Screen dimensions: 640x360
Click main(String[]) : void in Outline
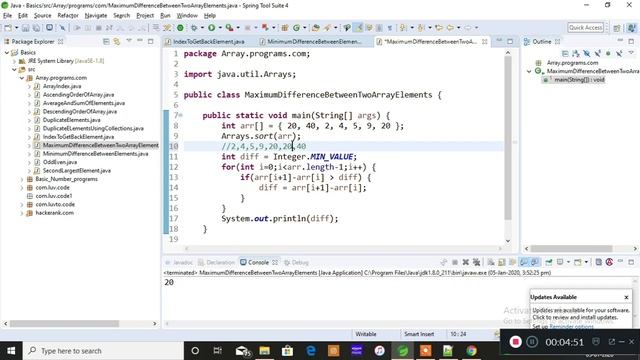pyautogui.click(x=579, y=80)
